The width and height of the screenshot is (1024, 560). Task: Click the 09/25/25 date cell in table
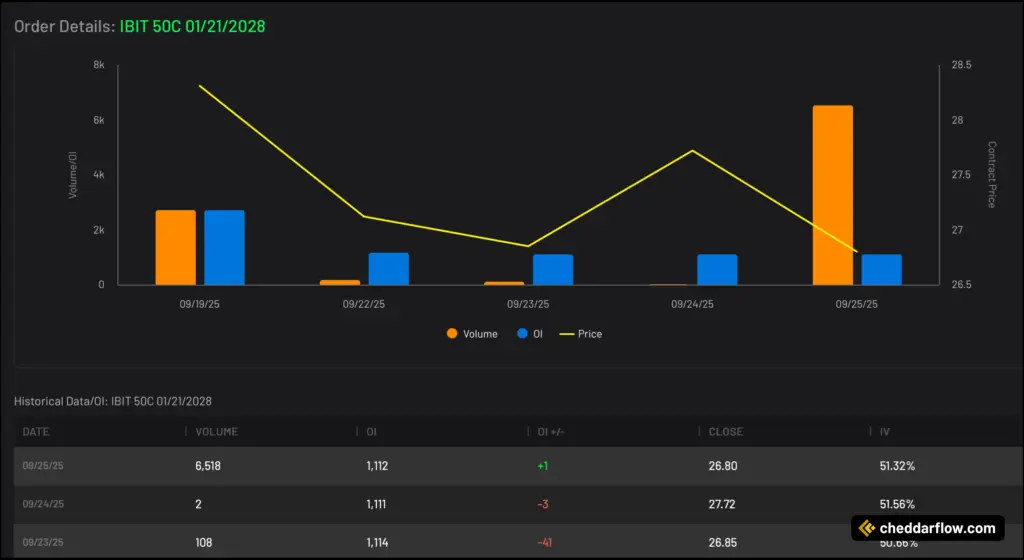coord(43,466)
